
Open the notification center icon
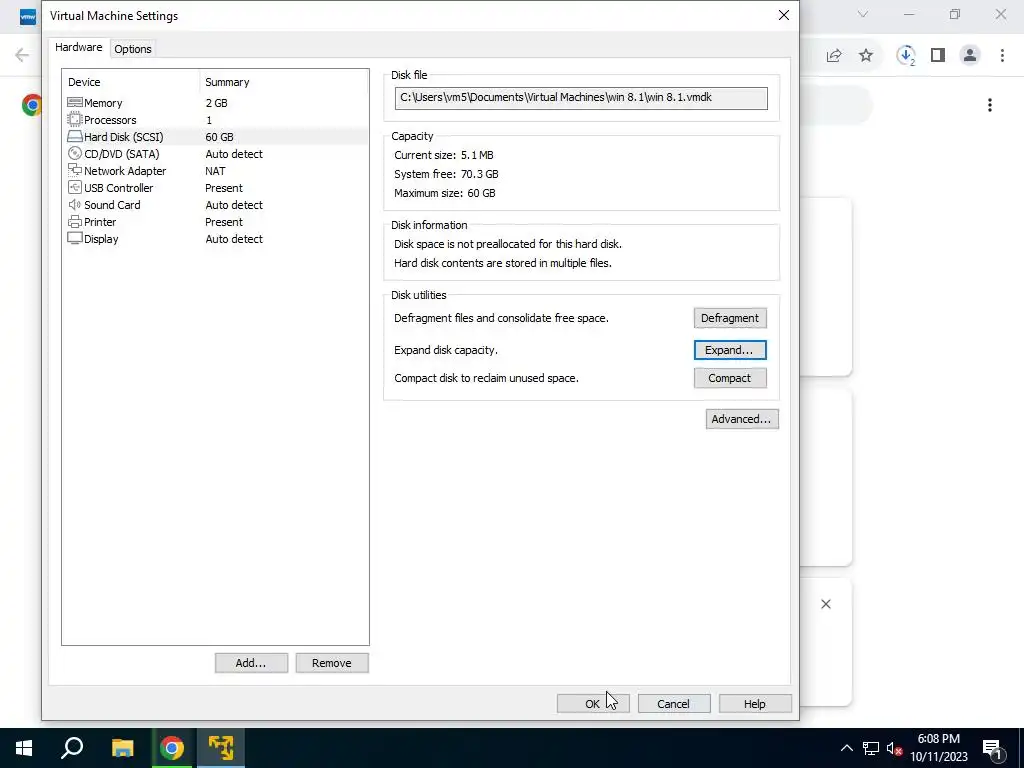point(992,748)
